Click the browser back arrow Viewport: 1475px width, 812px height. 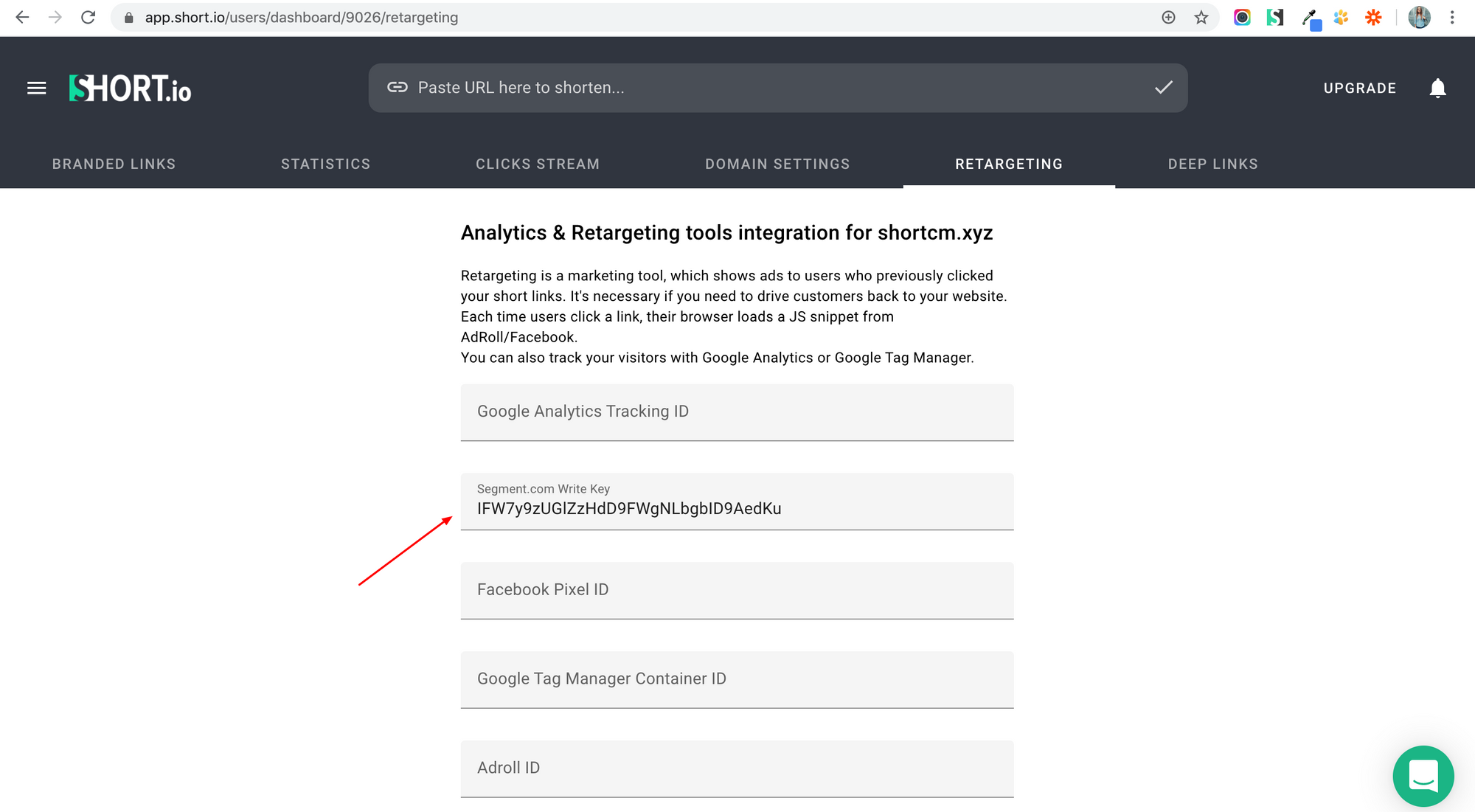(22, 17)
